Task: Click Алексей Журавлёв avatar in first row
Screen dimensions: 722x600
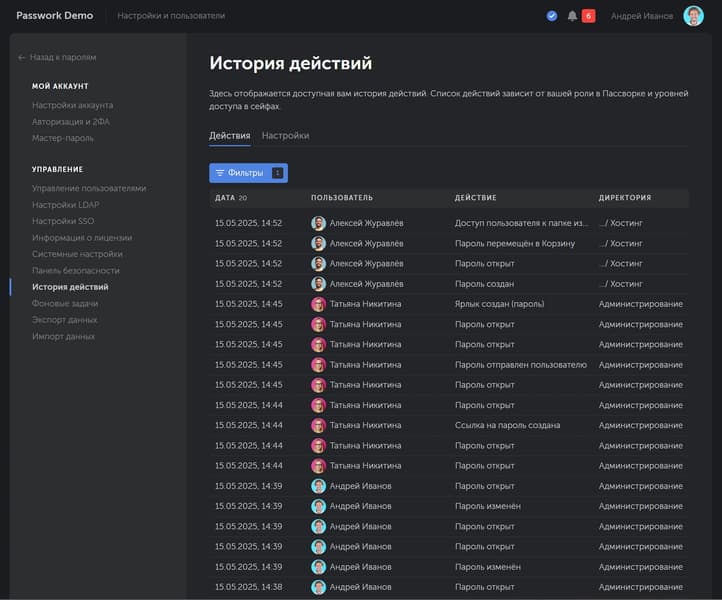Action: (x=318, y=223)
